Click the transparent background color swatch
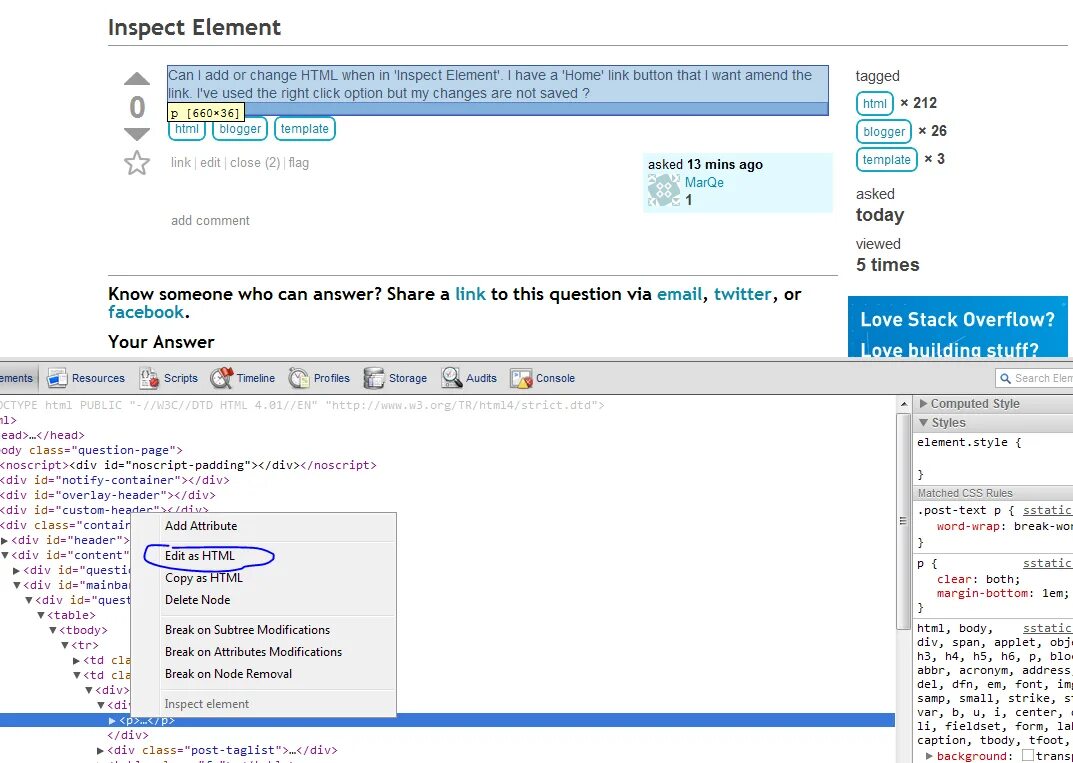The height and width of the screenshot is (763, 1073). tap(1028, 756)
